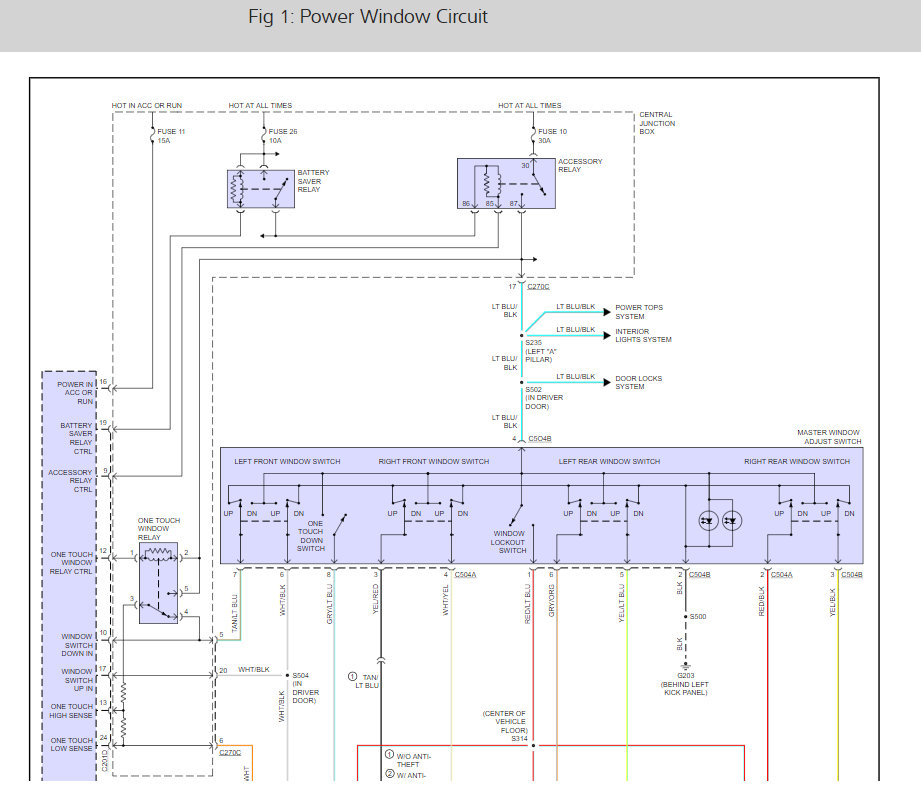This screenshot has width=921, height=804.
Task: Click the Battery Saver Relay symbol
Action: tap(261, 189)
